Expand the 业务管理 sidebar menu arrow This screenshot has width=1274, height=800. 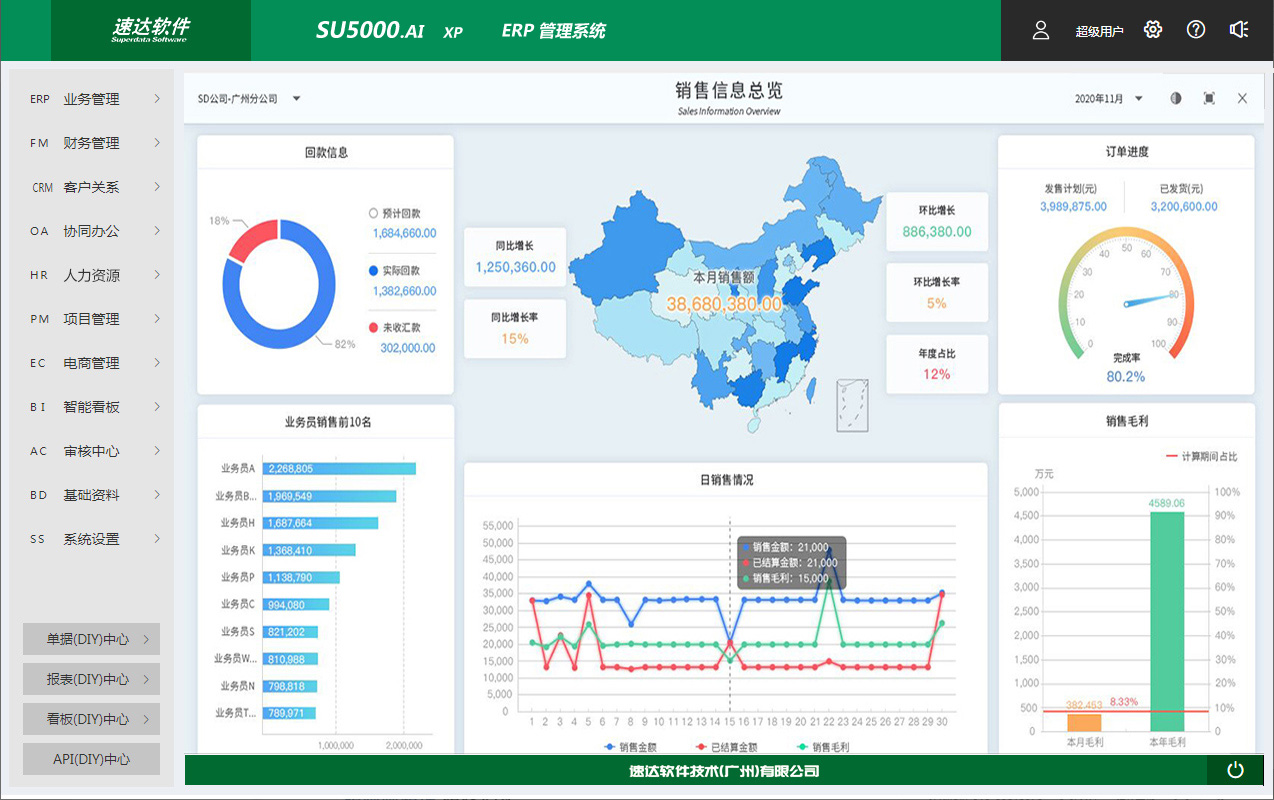tap(157, 99)
